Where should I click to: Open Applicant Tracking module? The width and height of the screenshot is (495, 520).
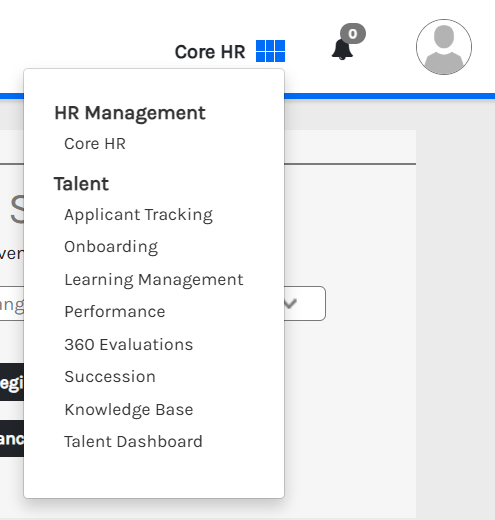(138, 215)
